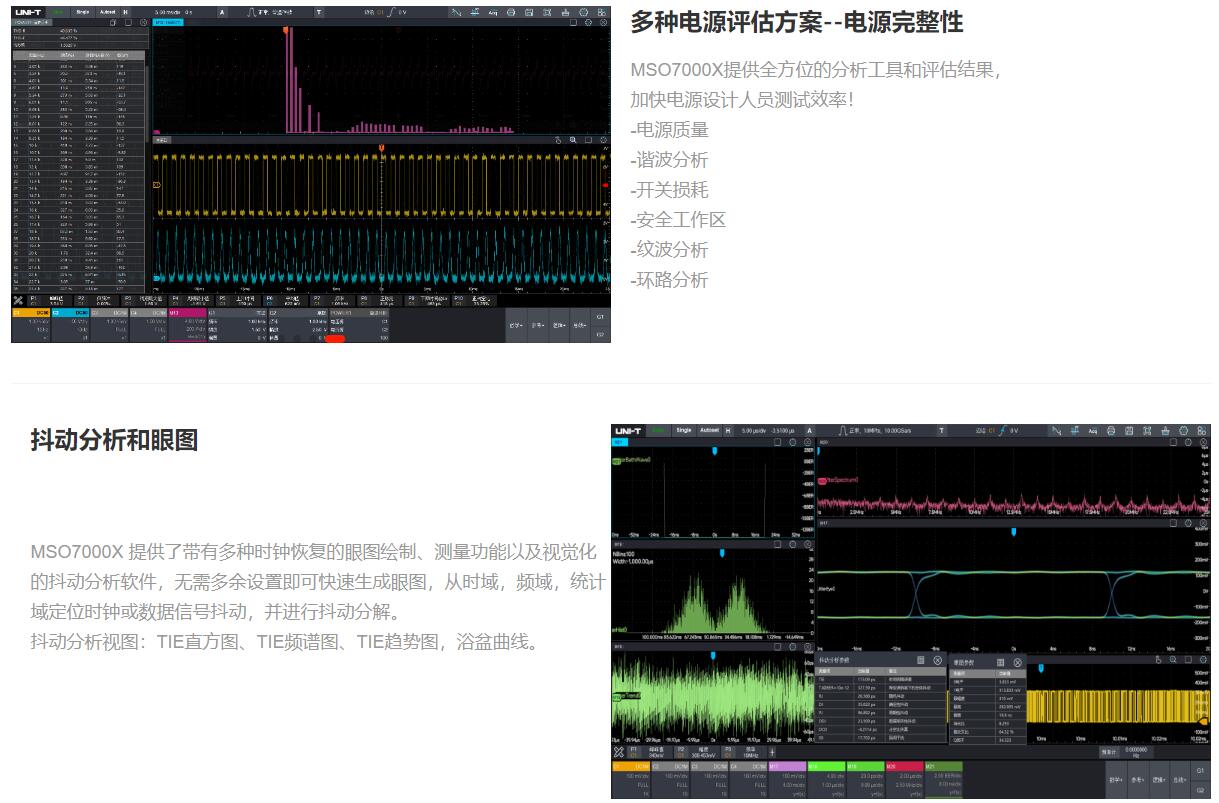Click Acq icon in jitter-analysis scope toolbar

[x=1093, y=430]
